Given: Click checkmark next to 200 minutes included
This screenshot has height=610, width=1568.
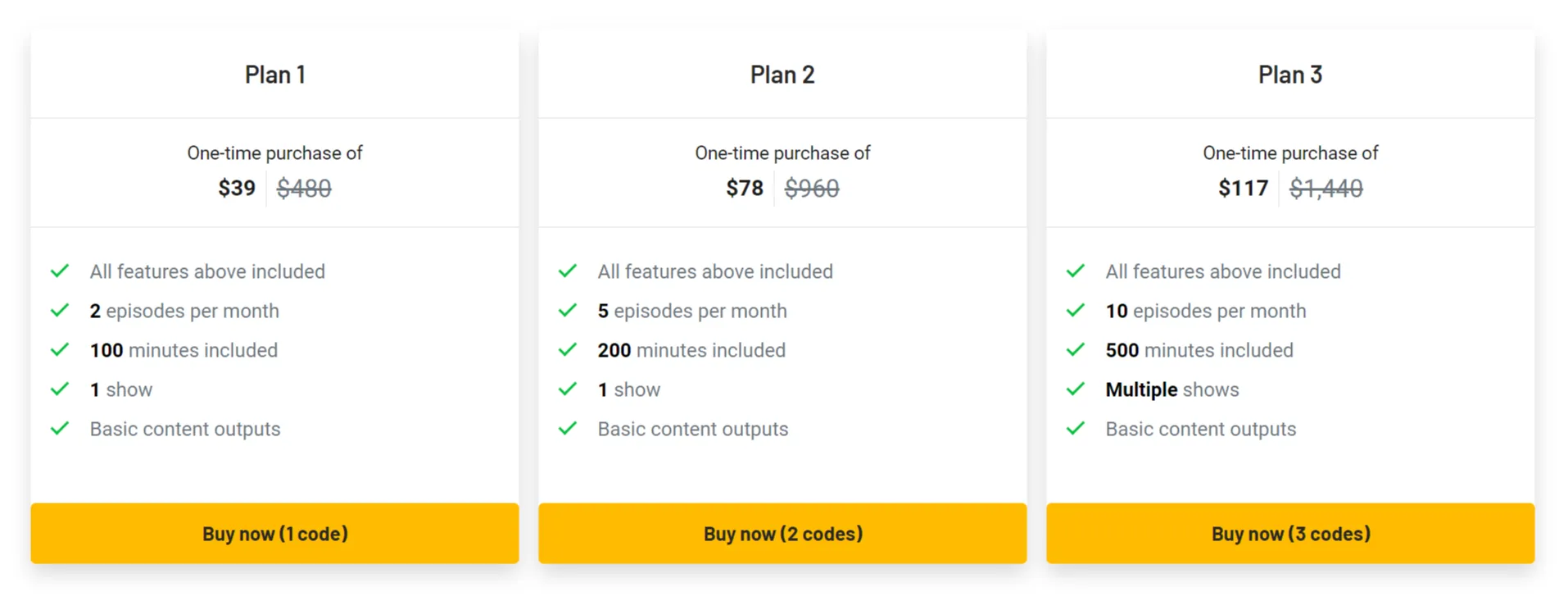Looking at the screenshot, I should click(x=568, y=350).
